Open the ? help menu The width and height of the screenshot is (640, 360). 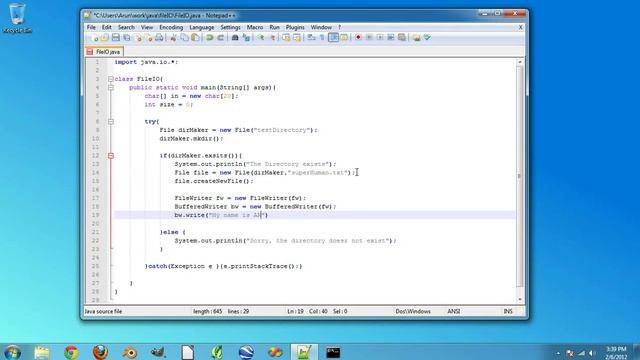point(340,27)
